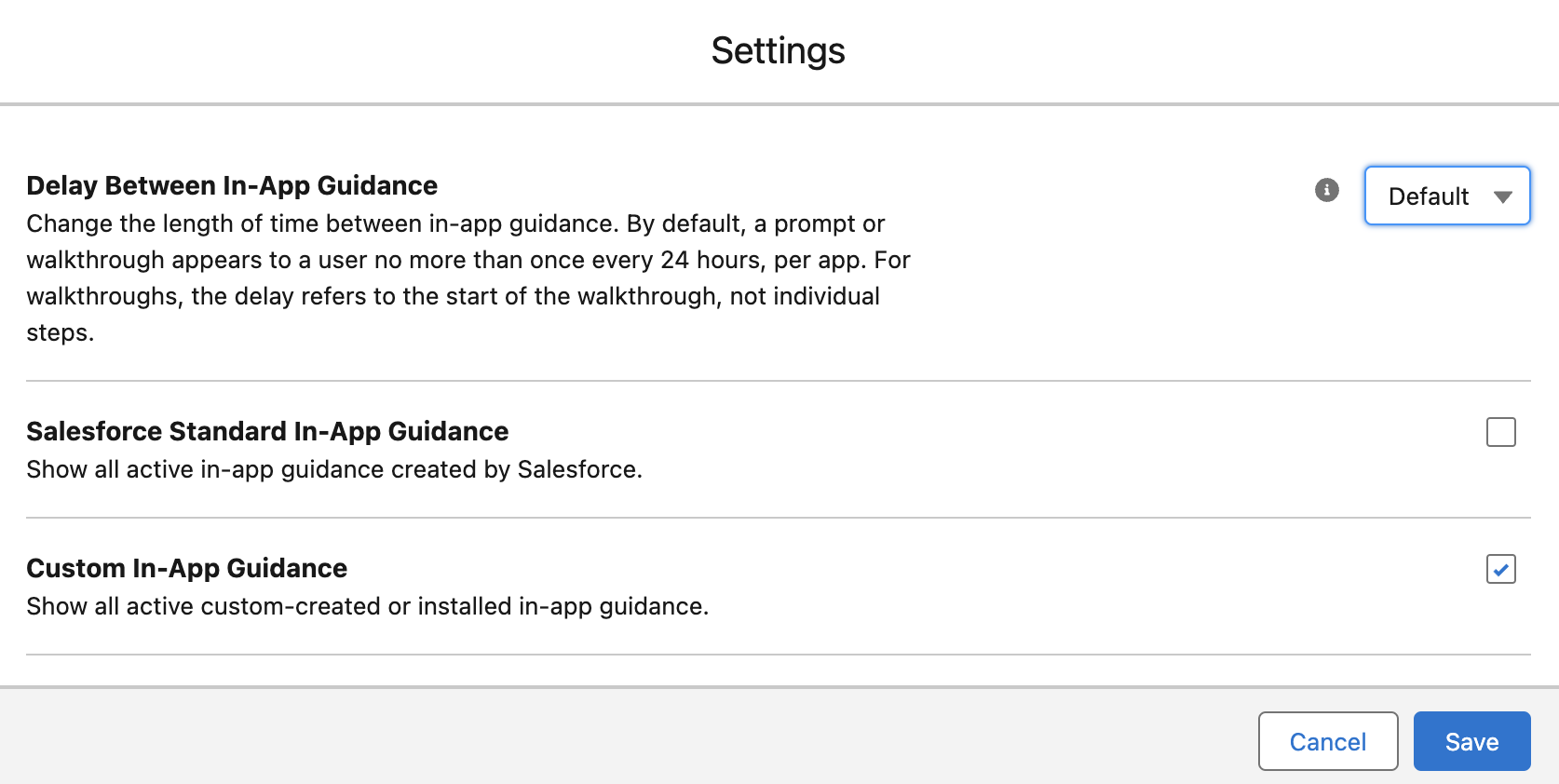Click the word 'steps.' ending the delay description

pos(61,332)
